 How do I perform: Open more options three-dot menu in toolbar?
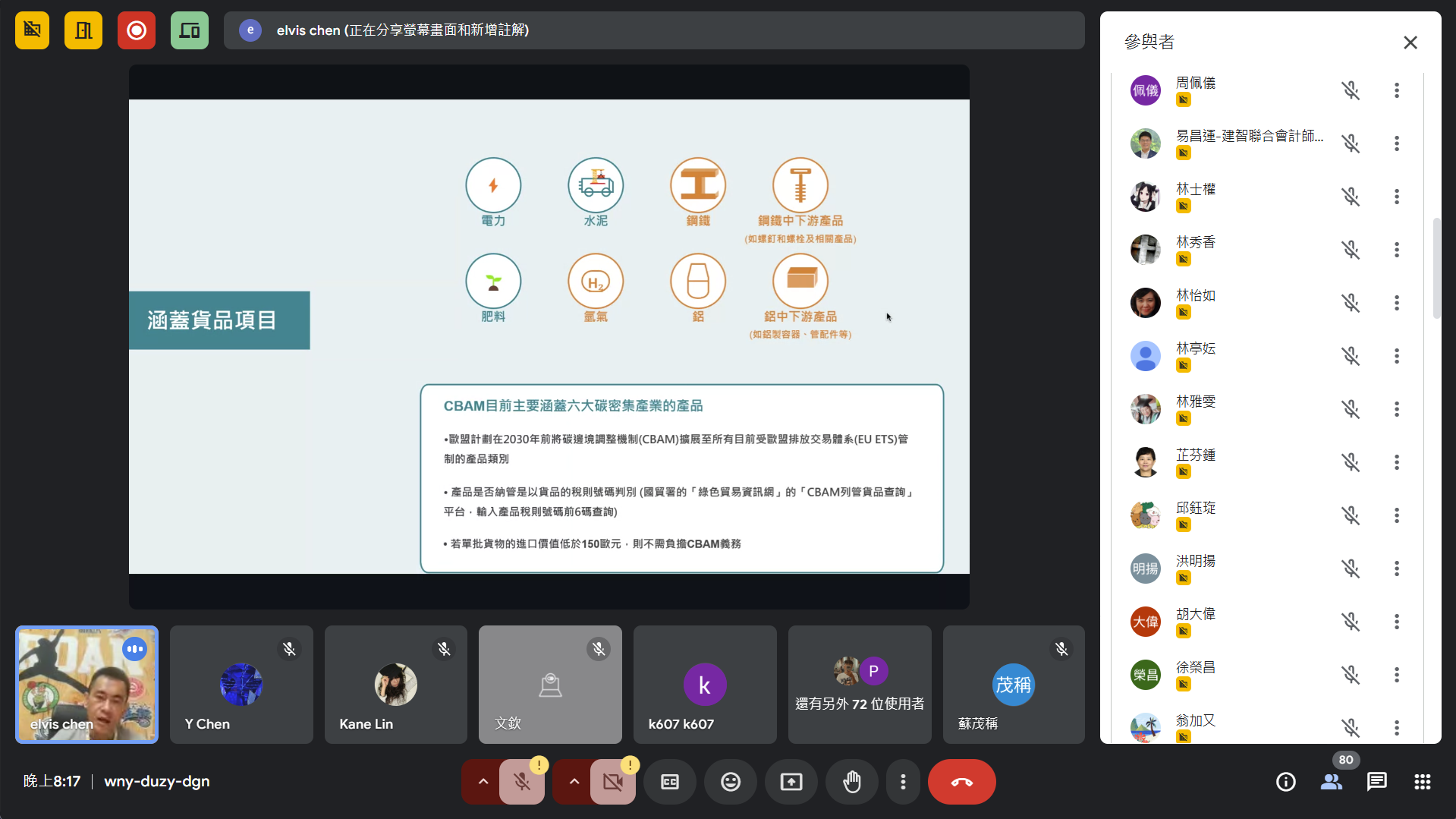click(x=903, y=782)
